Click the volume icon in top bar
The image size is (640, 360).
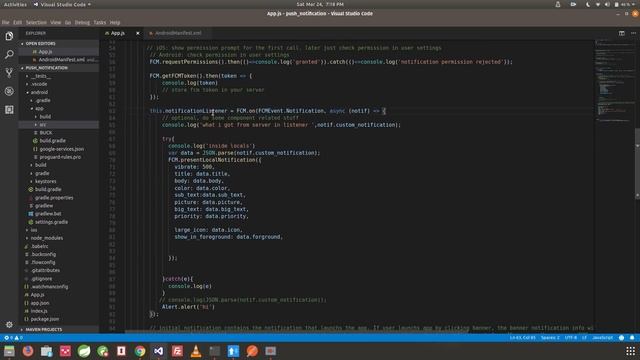coord(607,4)
